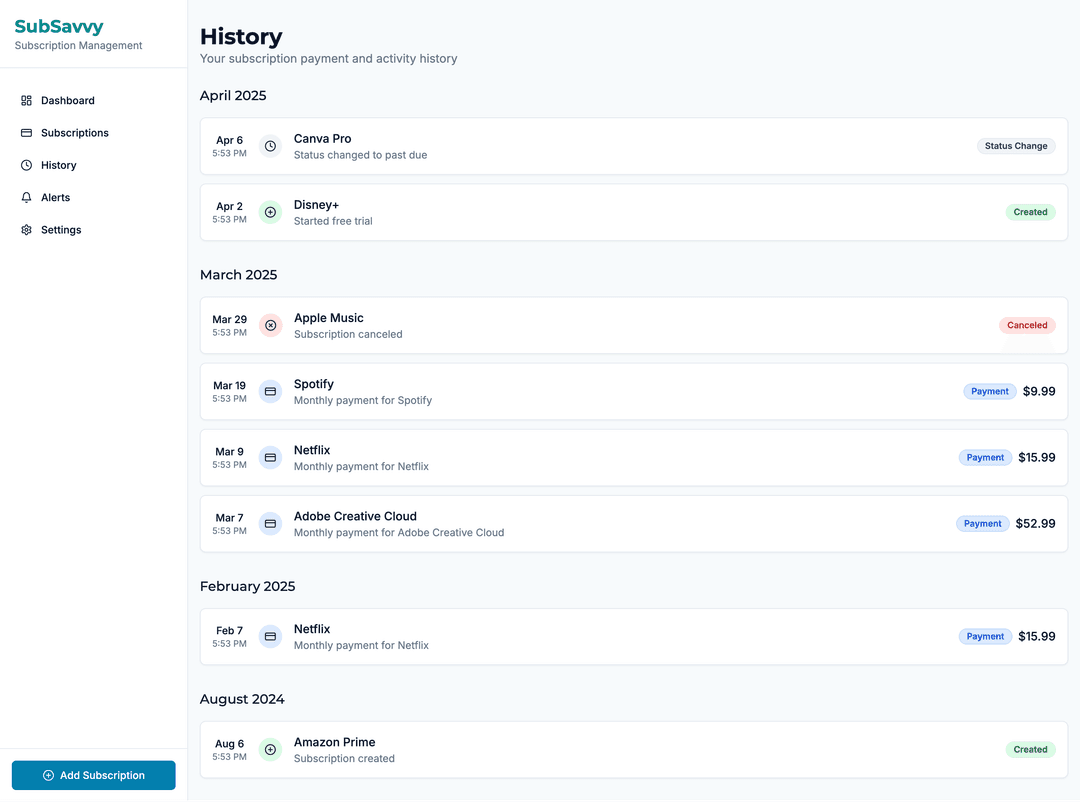
Task: Select the History item in the sidebar menu
Action: [58, 165]
